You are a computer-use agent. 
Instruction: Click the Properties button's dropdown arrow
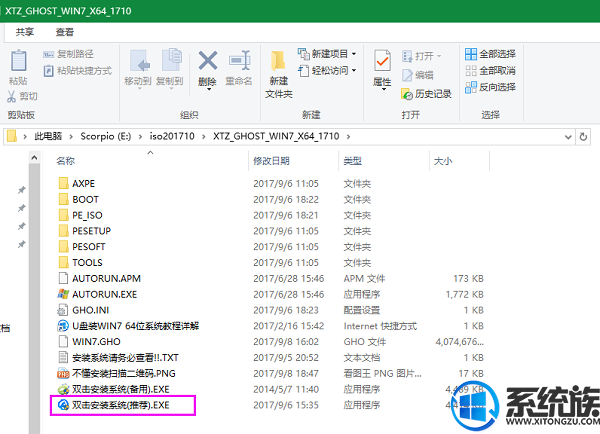(383, 90)
